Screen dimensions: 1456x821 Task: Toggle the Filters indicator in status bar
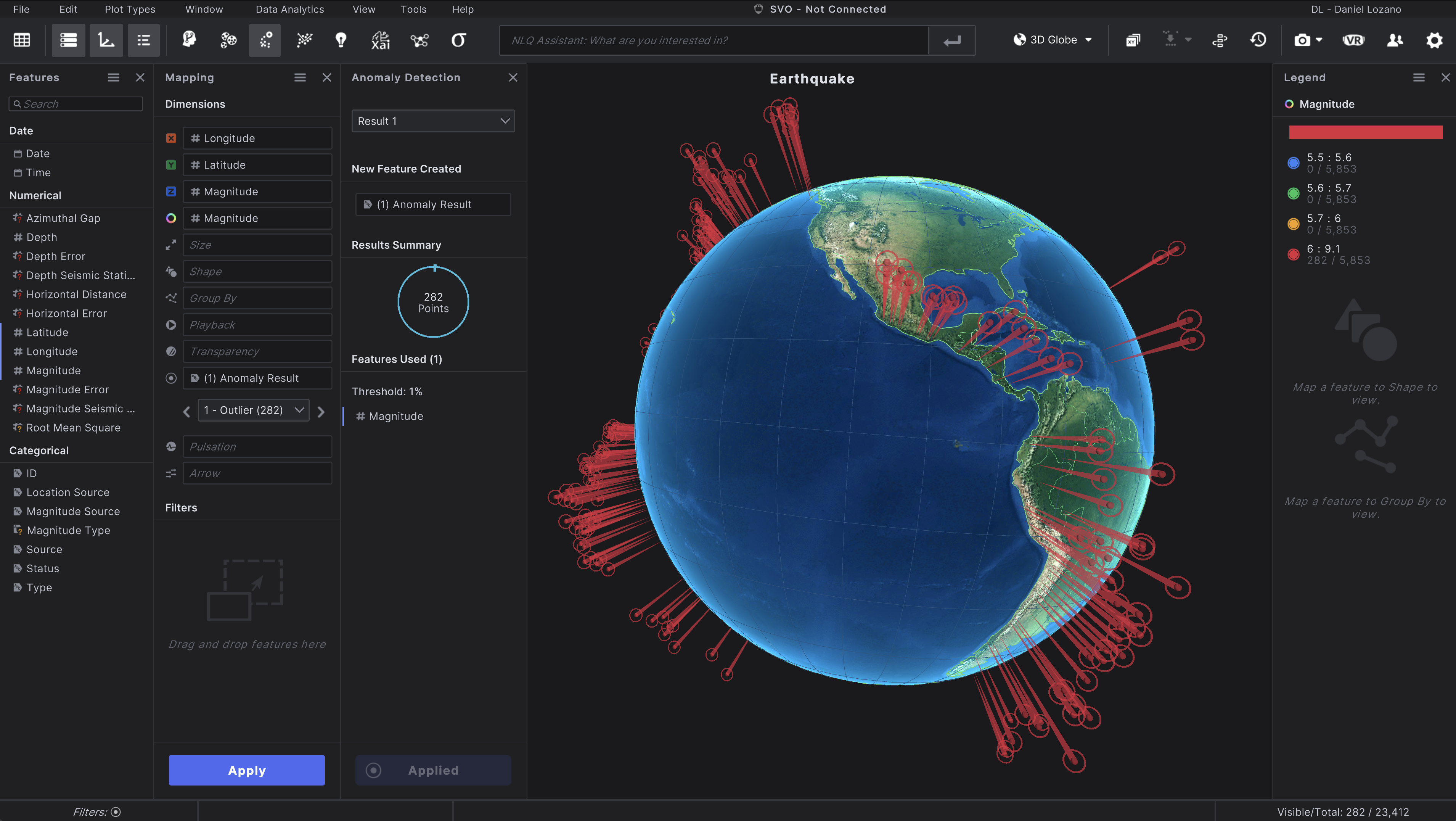[116, 812]
